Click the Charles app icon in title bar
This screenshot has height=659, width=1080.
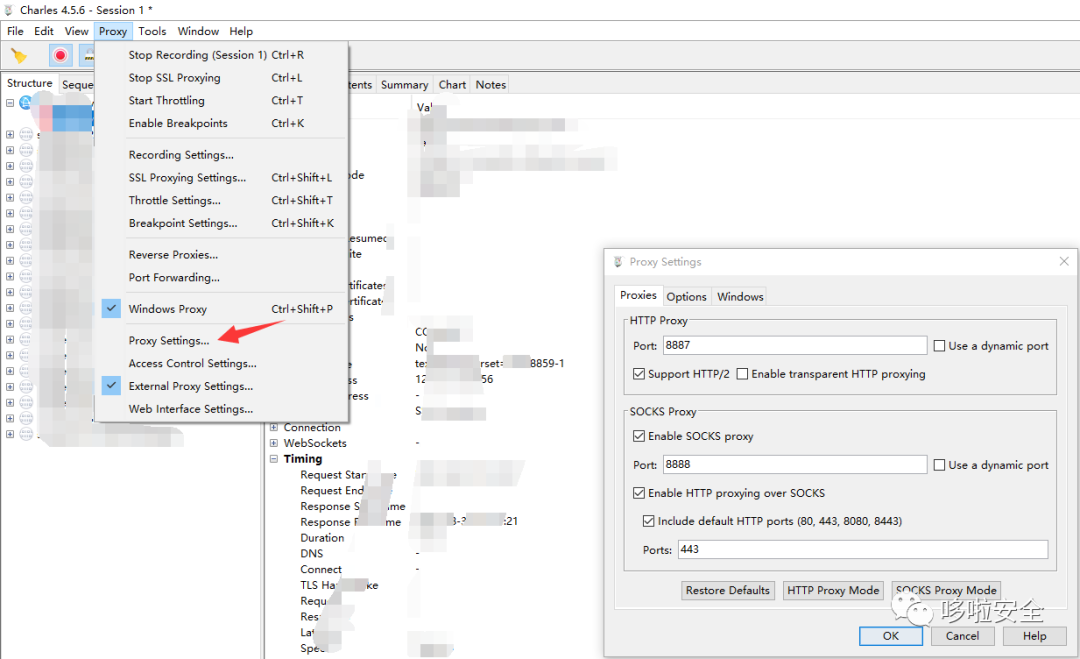pyautogui.click(x=9, y=10)
